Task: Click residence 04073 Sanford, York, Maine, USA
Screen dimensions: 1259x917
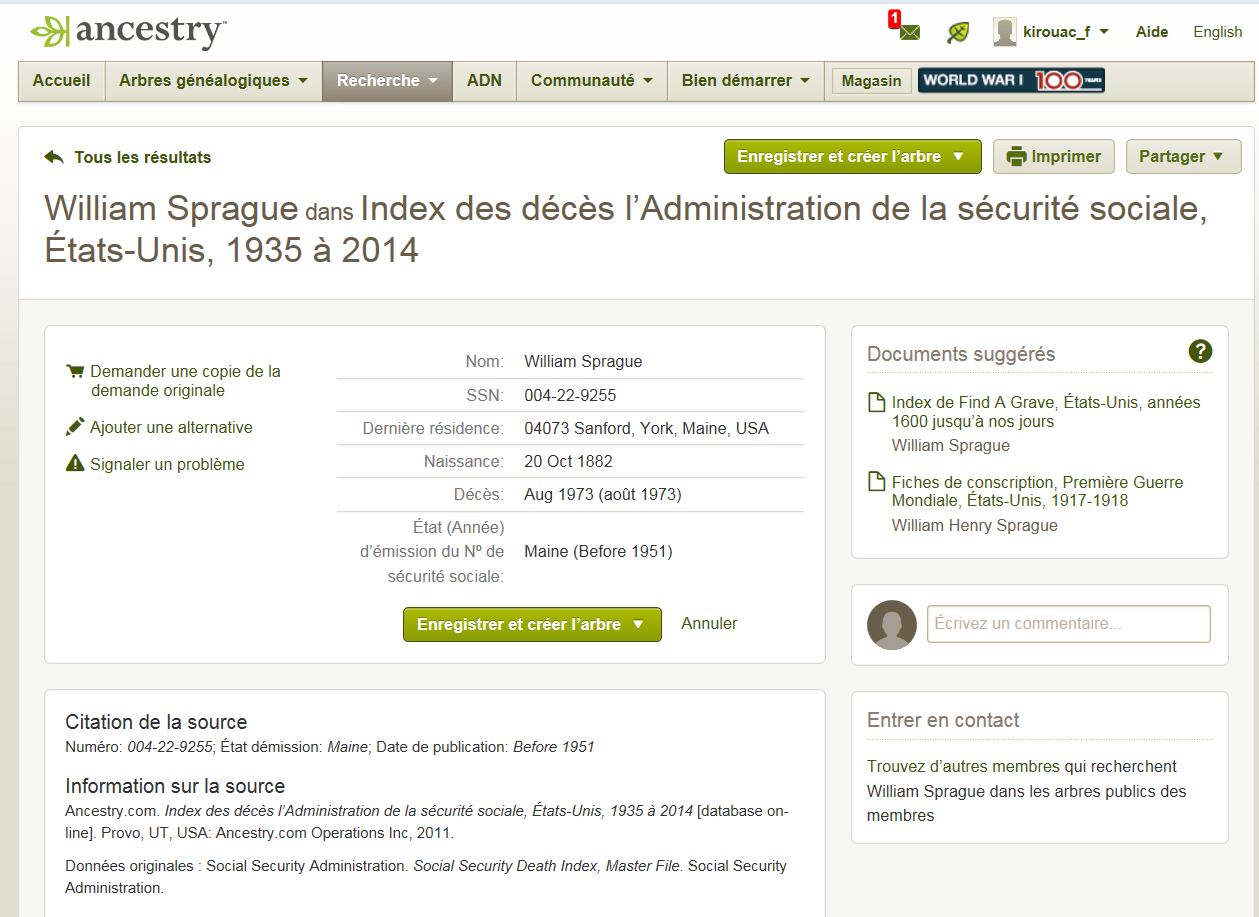Action: (646, 428)
